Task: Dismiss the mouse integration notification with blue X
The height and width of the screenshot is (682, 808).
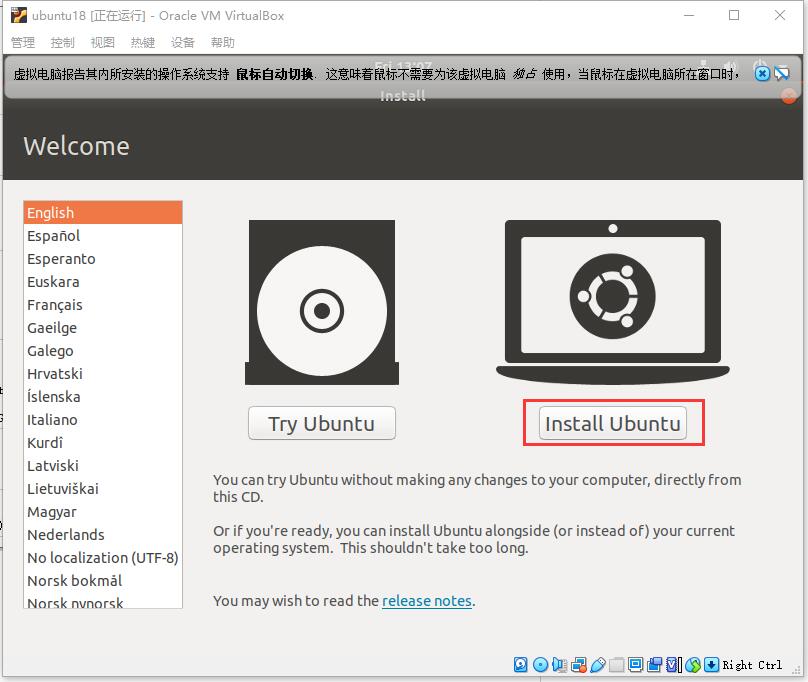Action: (x=762, y=74)
